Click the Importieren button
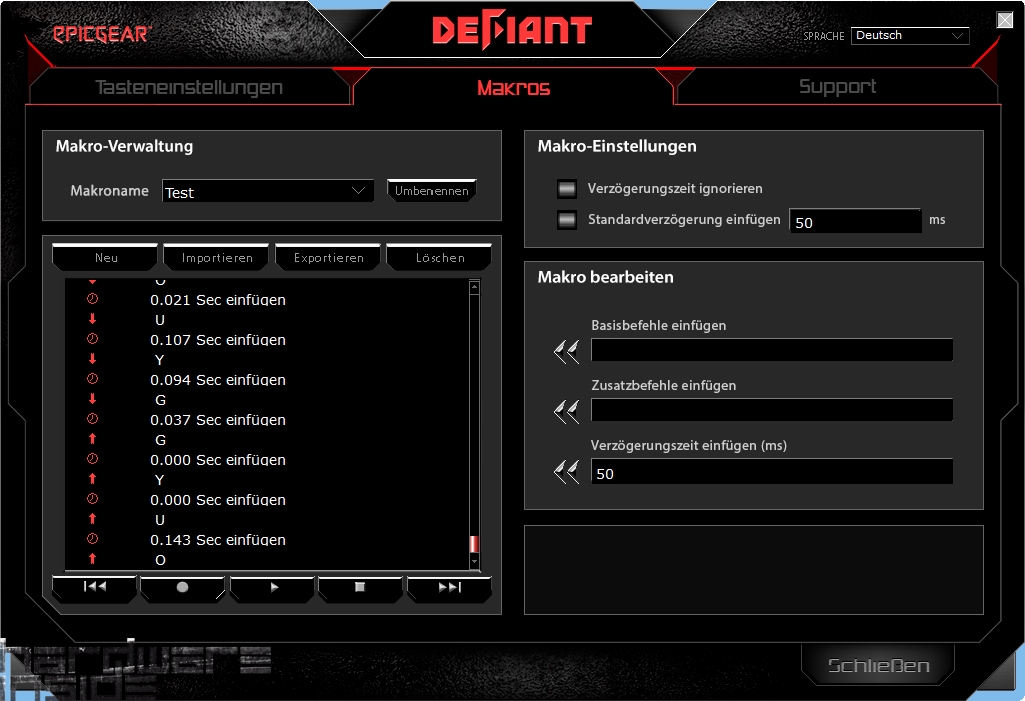This screenshot has width=1025, height=701. [217, 257]
